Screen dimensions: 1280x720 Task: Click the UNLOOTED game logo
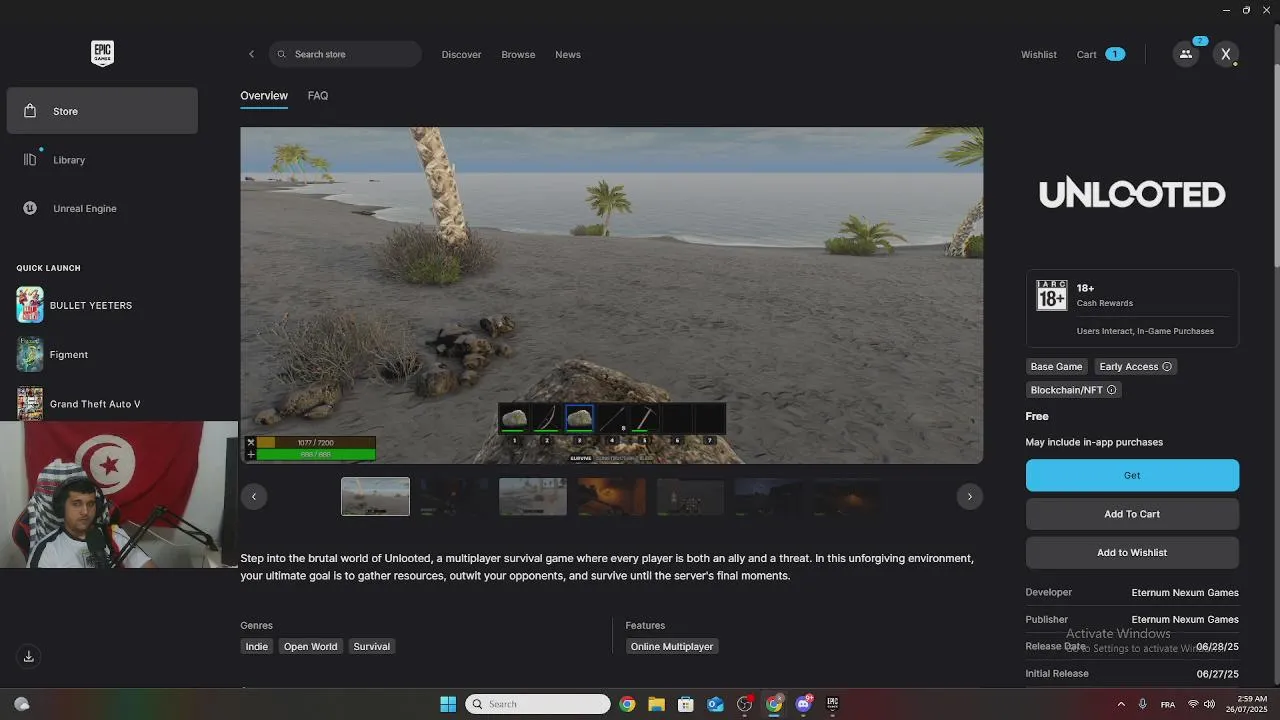click(1132, 192)
